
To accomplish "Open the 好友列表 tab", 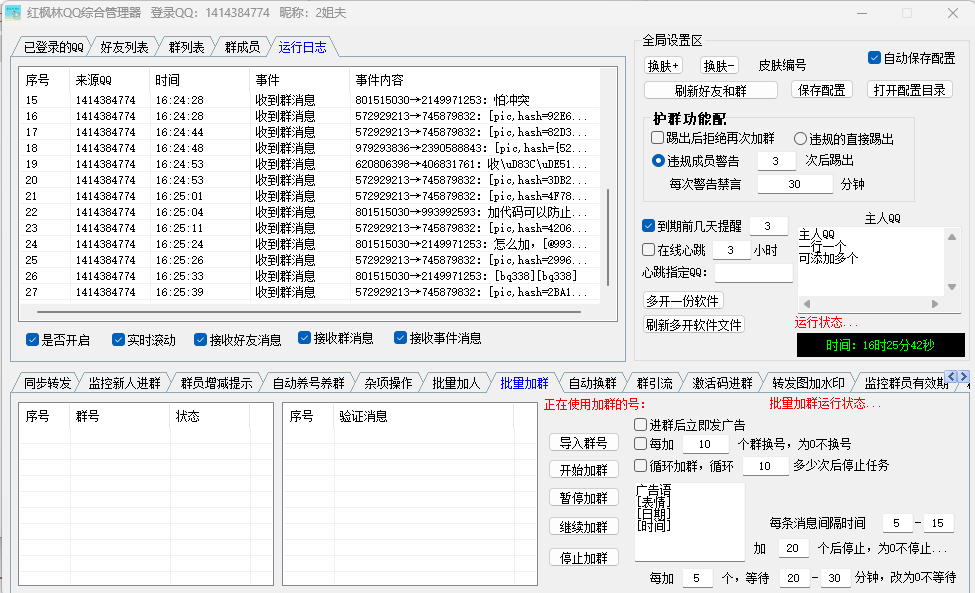I will tap(124, 47).
